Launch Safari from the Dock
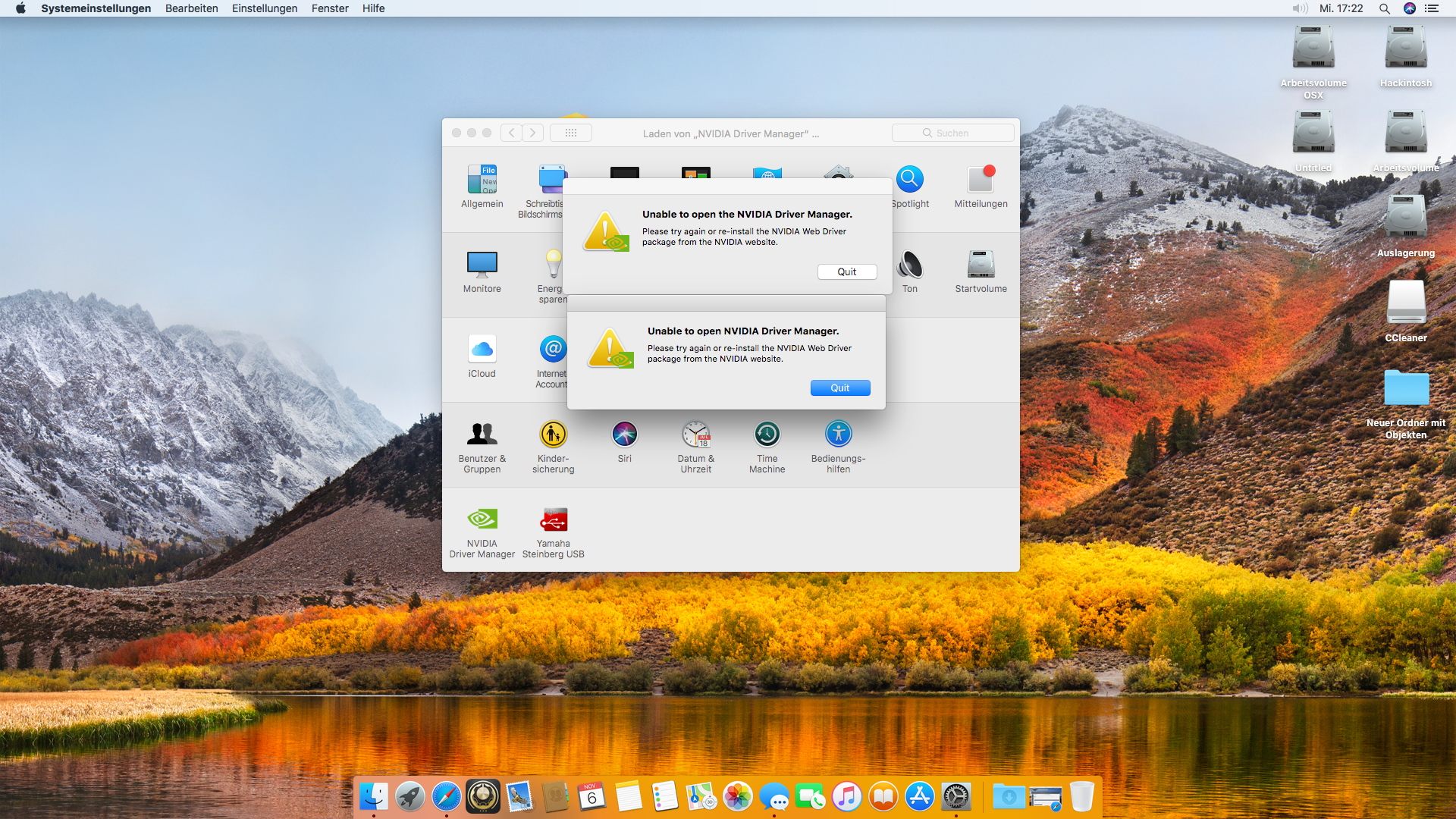The width and height of the screenshot is (1456, 819). coord(447,797)
